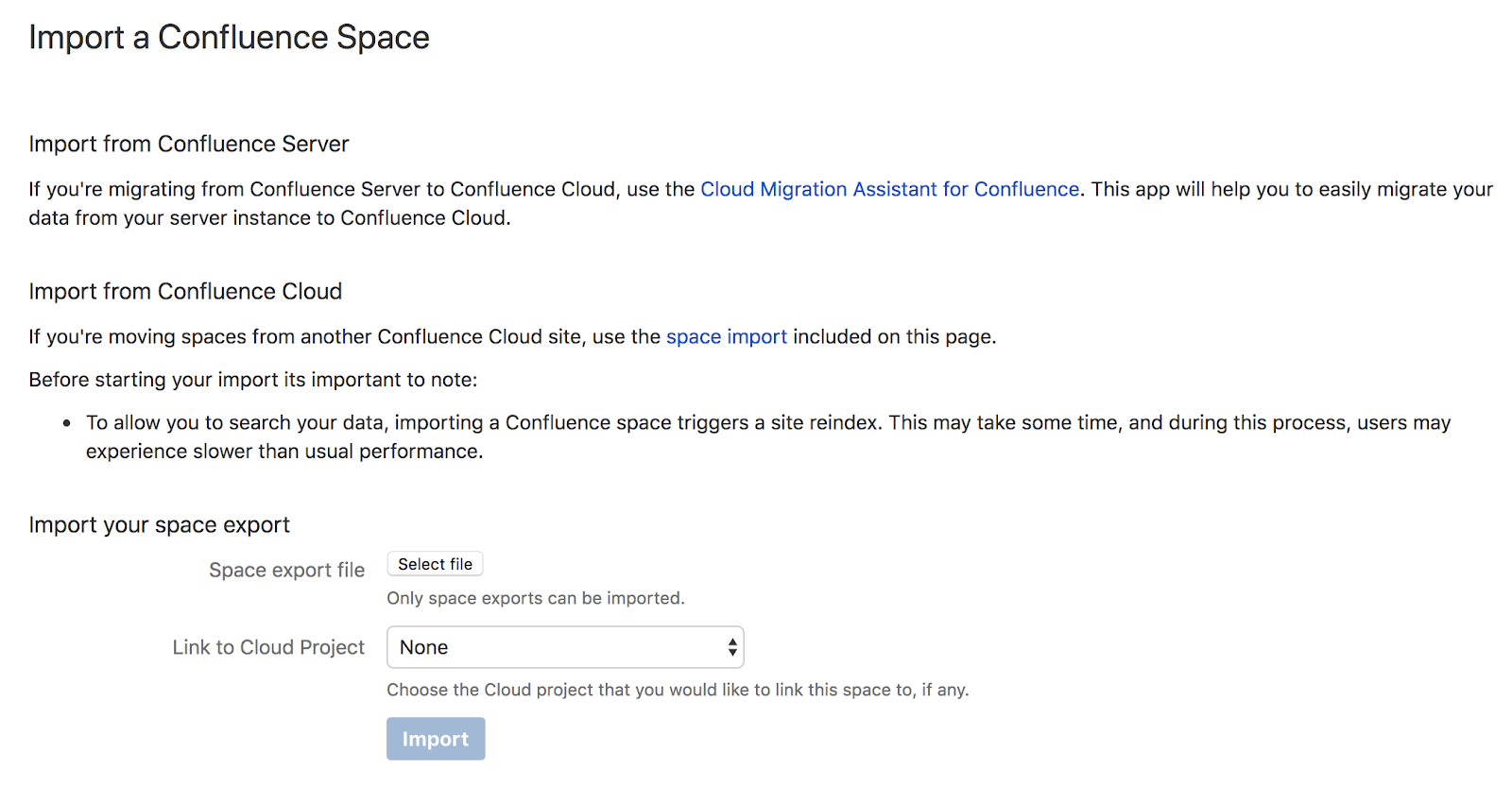Choose a file with Select file button
1512x786 pixels.
(435, 564)
